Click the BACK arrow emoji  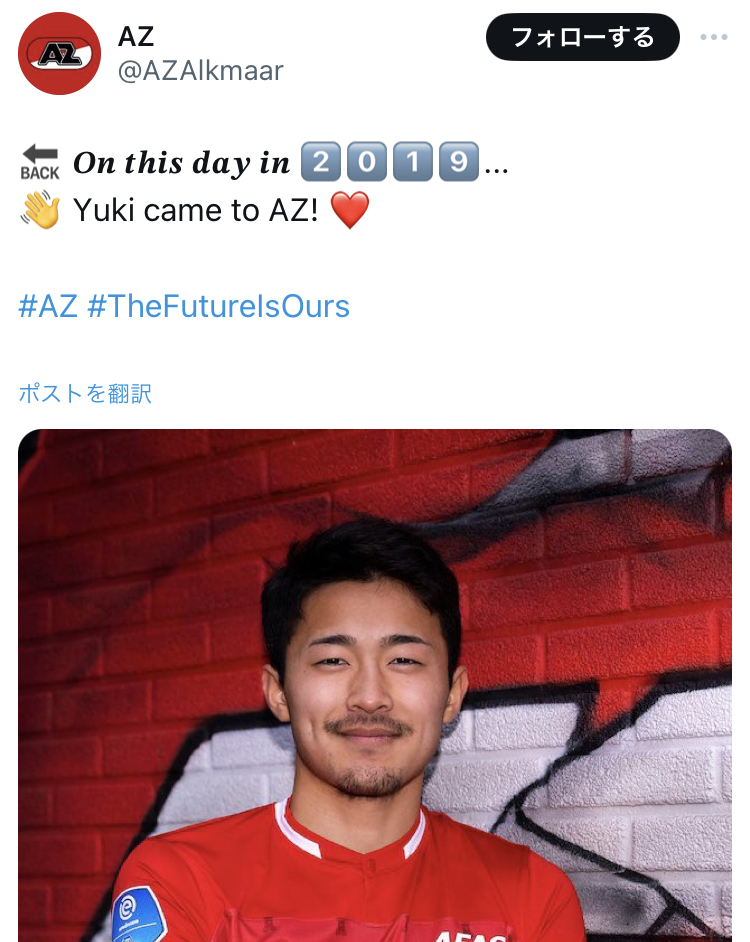pos(40,162)
